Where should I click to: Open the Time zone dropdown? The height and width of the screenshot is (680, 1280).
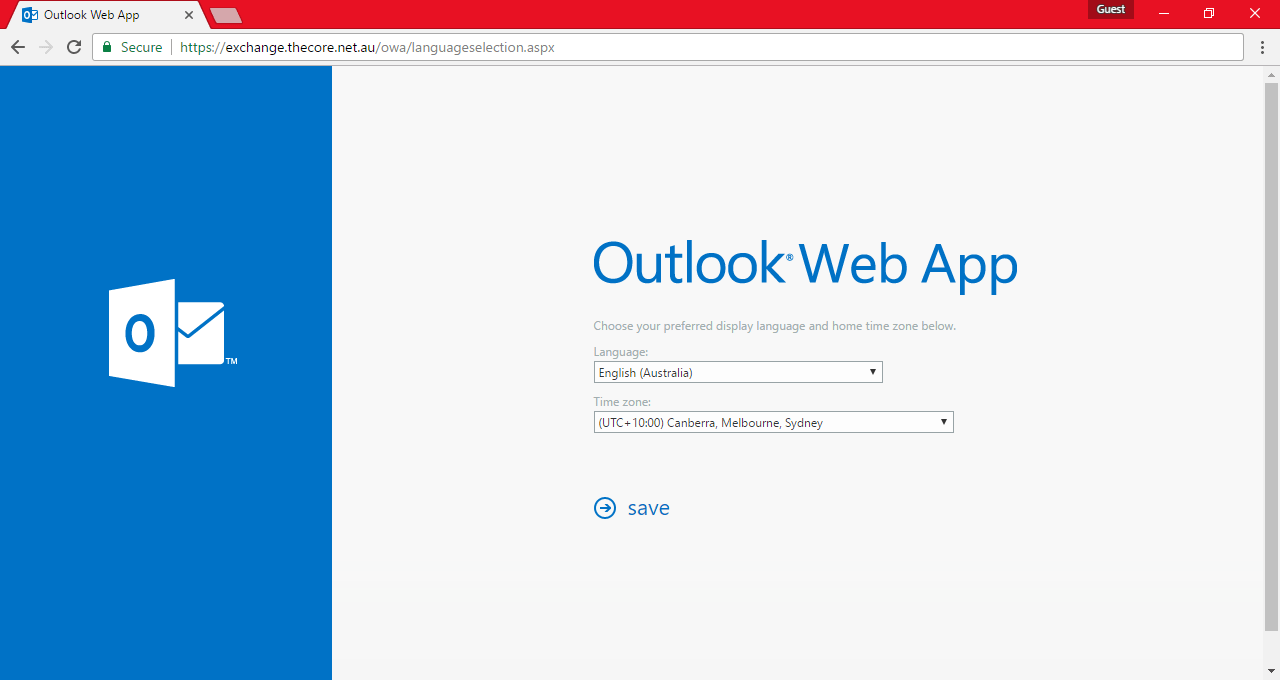[773, 422]
